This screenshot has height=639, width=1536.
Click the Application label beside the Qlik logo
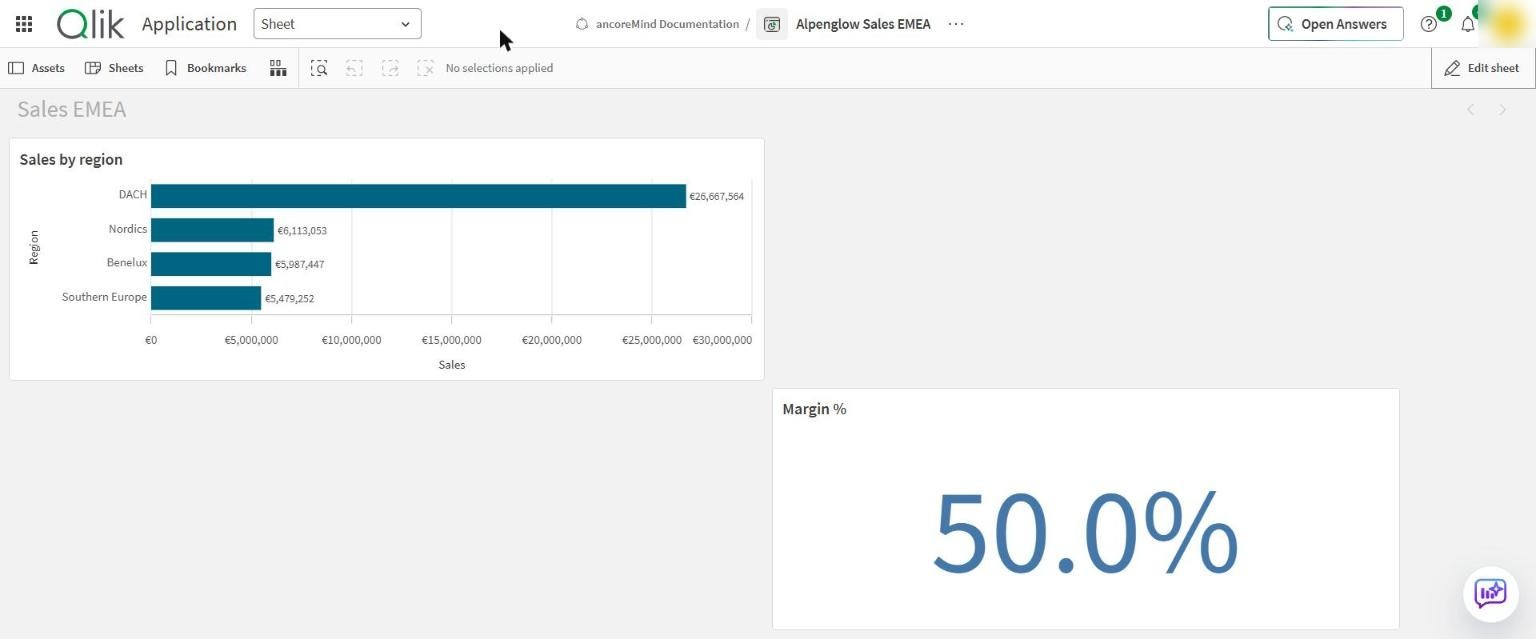190,24
